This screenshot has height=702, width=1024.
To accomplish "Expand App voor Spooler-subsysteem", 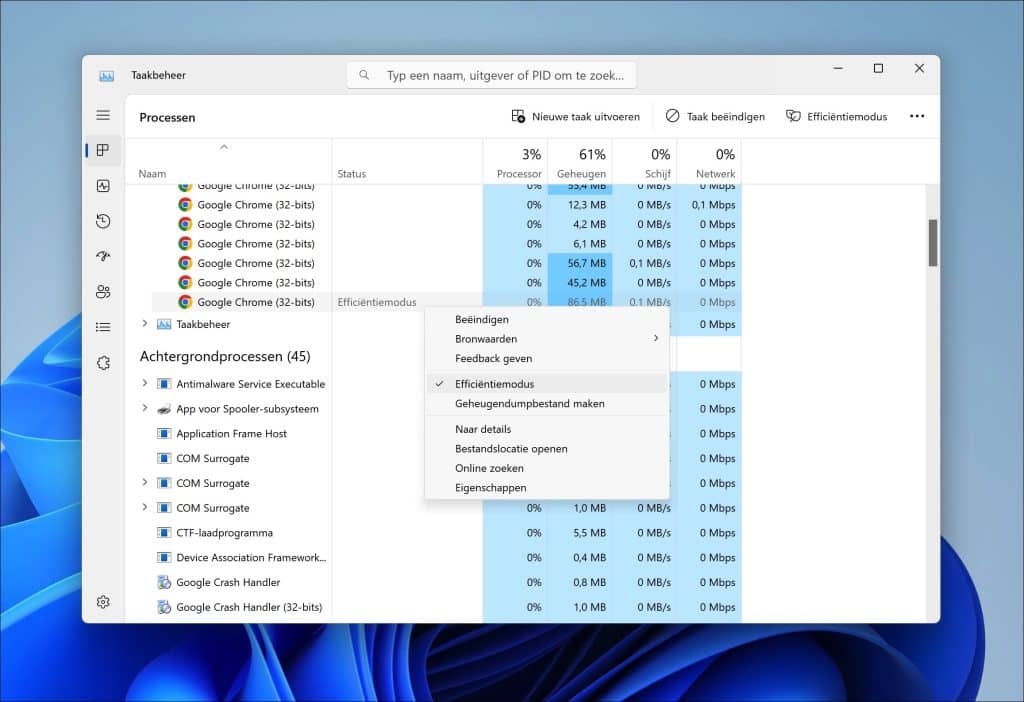I will pyautogui.click(x=145, y=408).
